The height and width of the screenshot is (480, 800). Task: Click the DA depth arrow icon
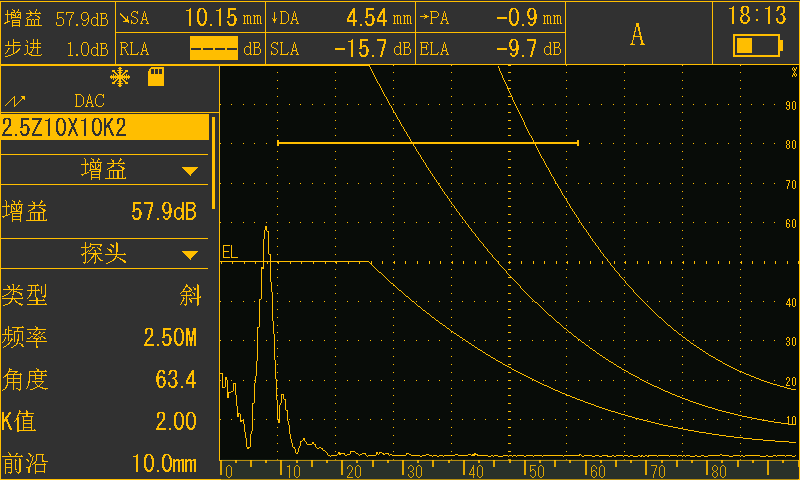click(x=274, y=19)
